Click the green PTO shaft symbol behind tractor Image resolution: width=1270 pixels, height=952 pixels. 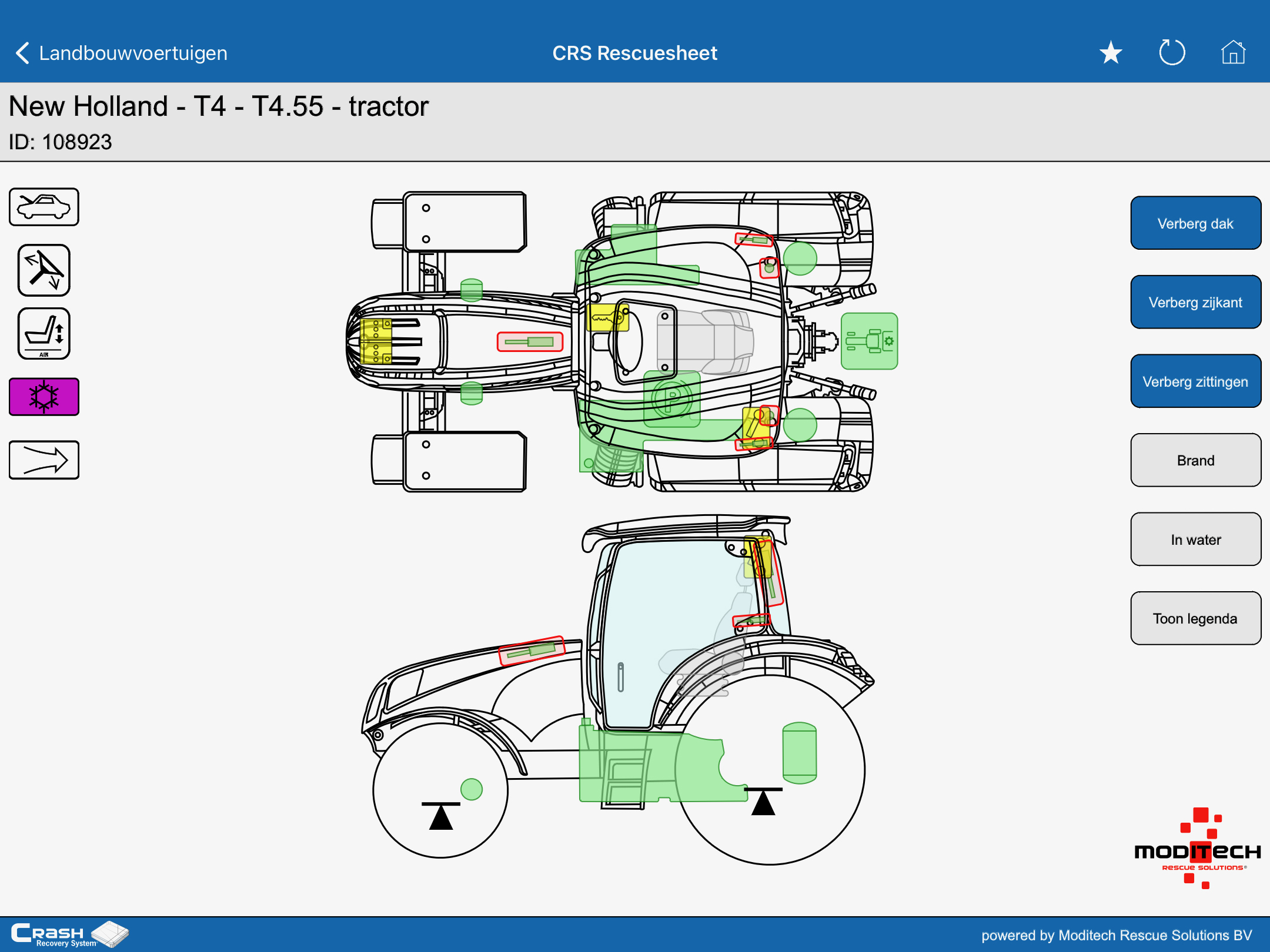pyautogui.click(x=869, y=341)
